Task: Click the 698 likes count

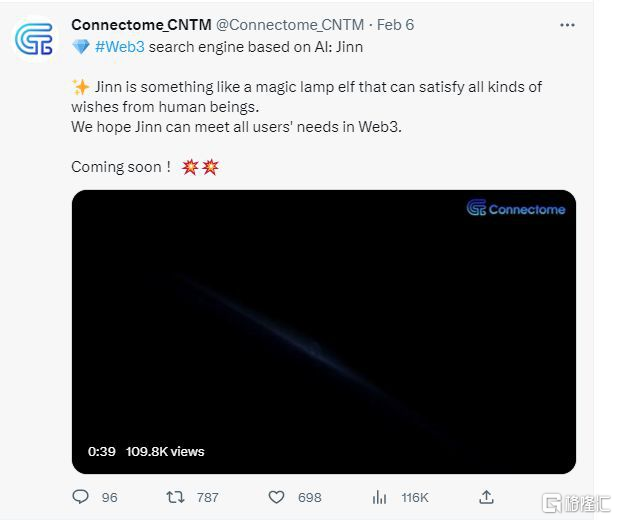Action: [310, 498]
